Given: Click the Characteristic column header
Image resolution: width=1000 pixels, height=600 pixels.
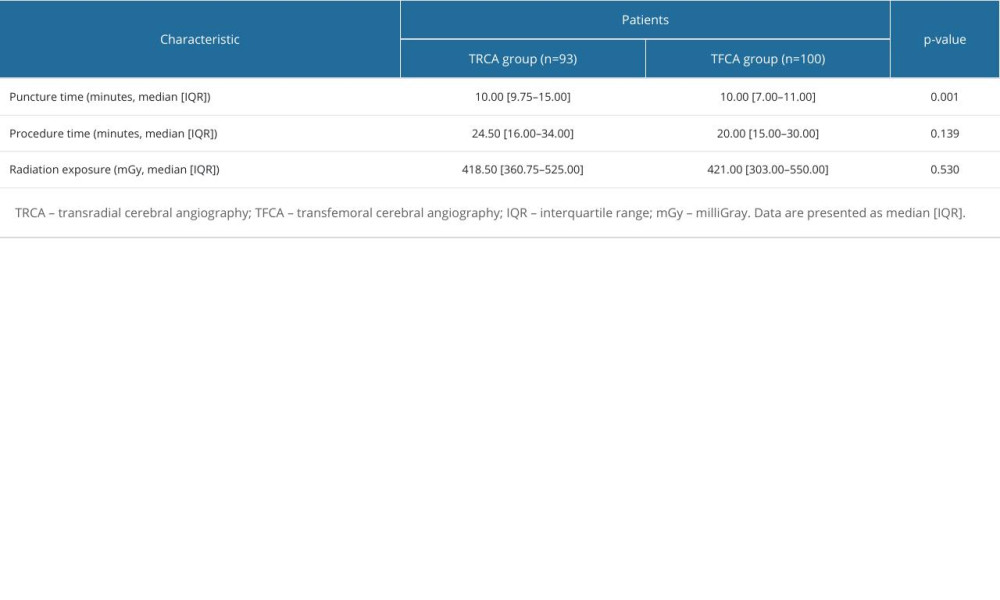Looking at the screenshot, I should tap(200, 39).
